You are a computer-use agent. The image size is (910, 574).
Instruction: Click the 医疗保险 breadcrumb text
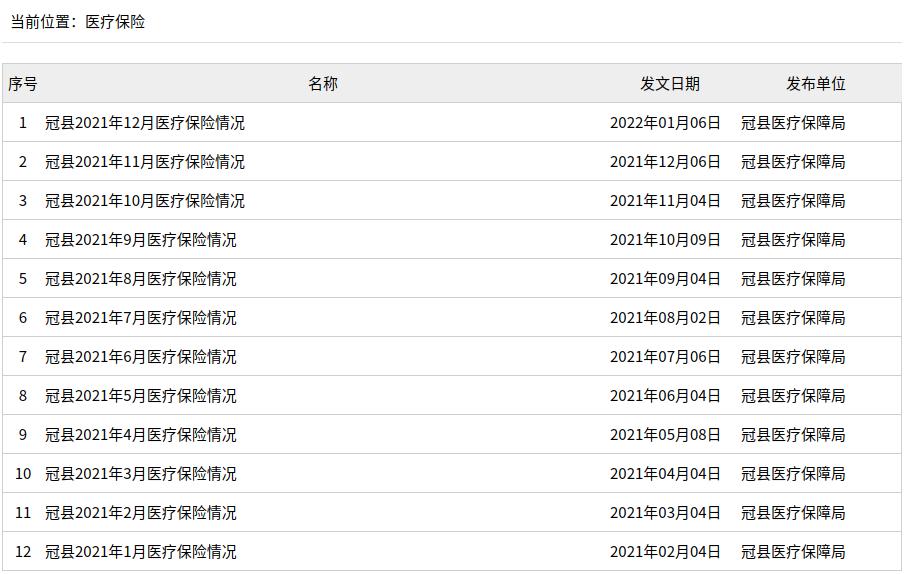pyautogui.click(x=115, y=22)
